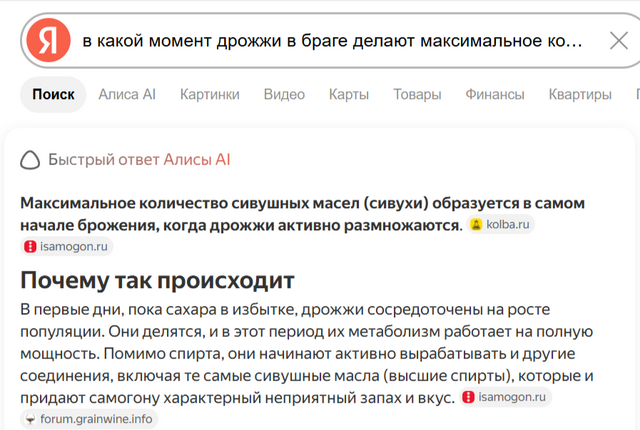Image resolution: width=640 pixels, height=430 pixels.
Task: Click the red Yandex logo icon
Action: [48, 40]
